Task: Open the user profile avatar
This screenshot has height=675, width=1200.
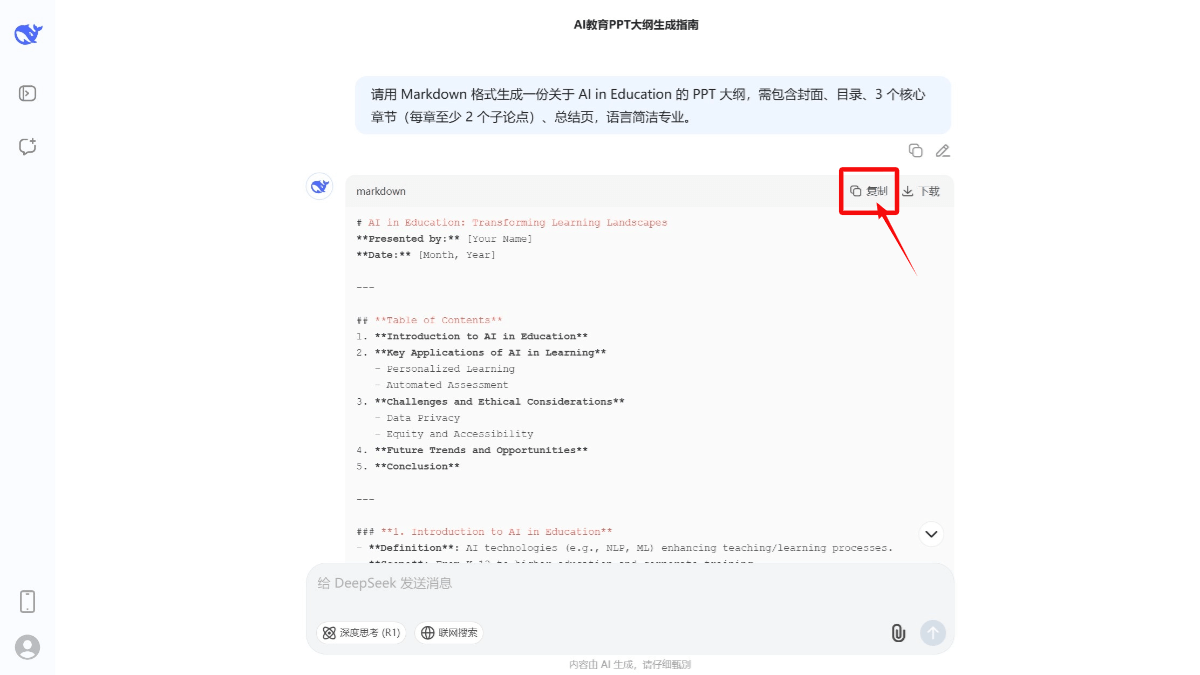Action: coord(28,647)
